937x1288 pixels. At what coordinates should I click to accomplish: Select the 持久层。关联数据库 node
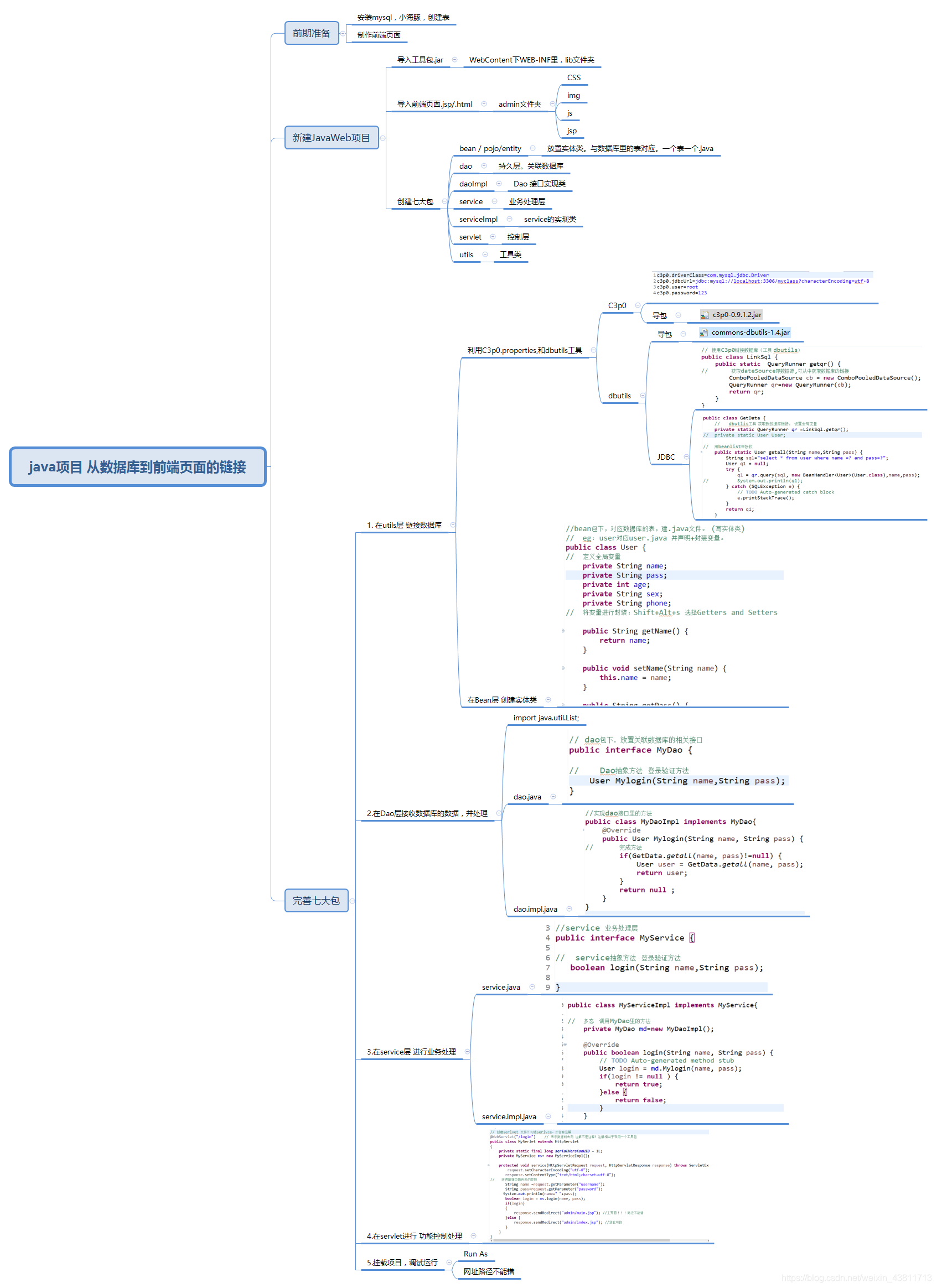(x=531, y=166)
